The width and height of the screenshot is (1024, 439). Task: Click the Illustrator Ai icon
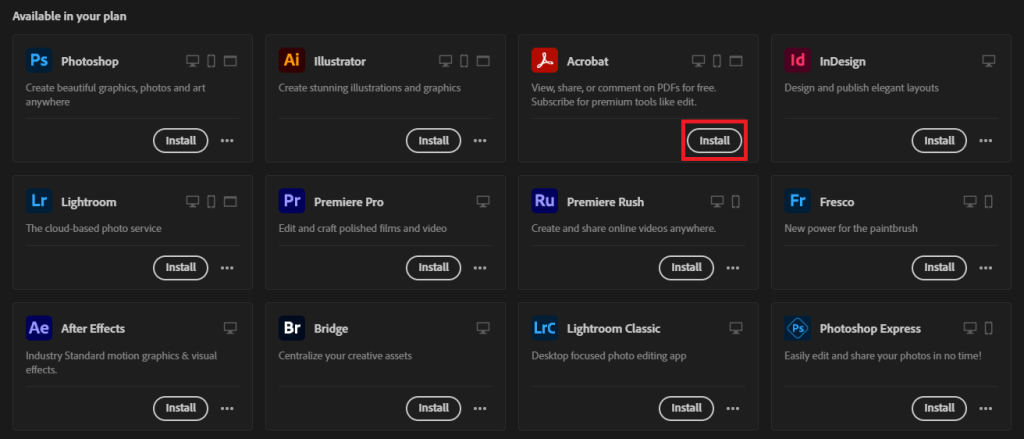[292, 61]
